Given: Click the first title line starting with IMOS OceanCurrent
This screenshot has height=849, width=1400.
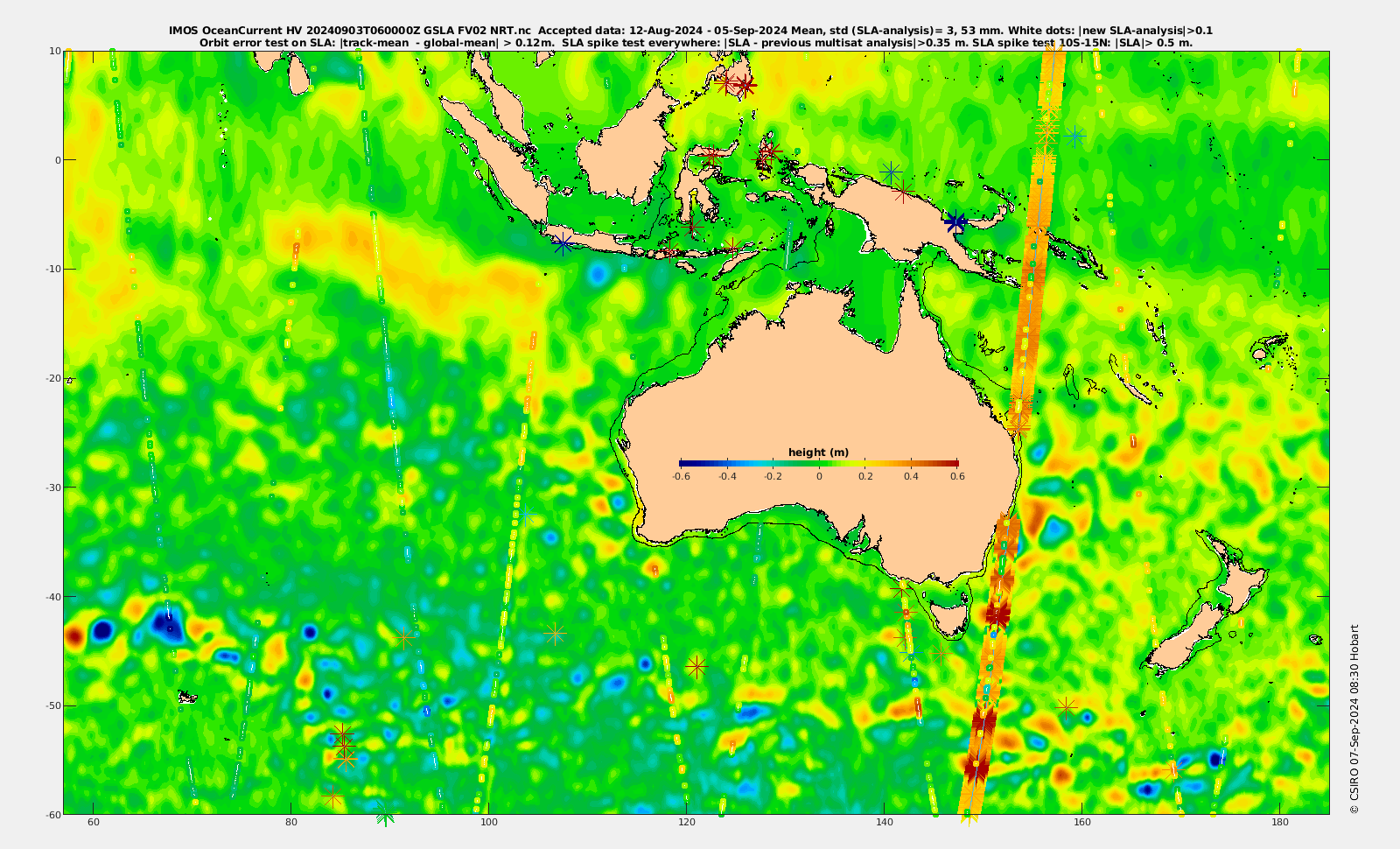Looking at the screenshot, I should pyautogui.click(x=690, y=31).
